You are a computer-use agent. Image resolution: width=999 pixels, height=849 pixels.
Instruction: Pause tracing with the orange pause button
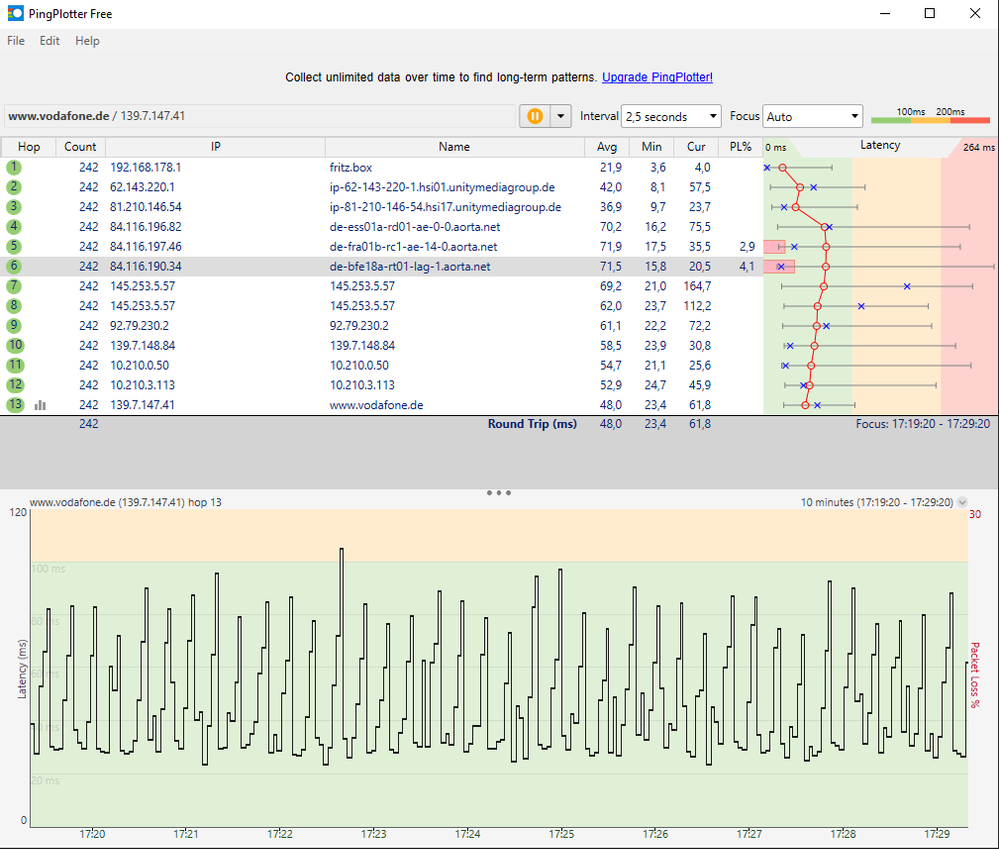535,116
